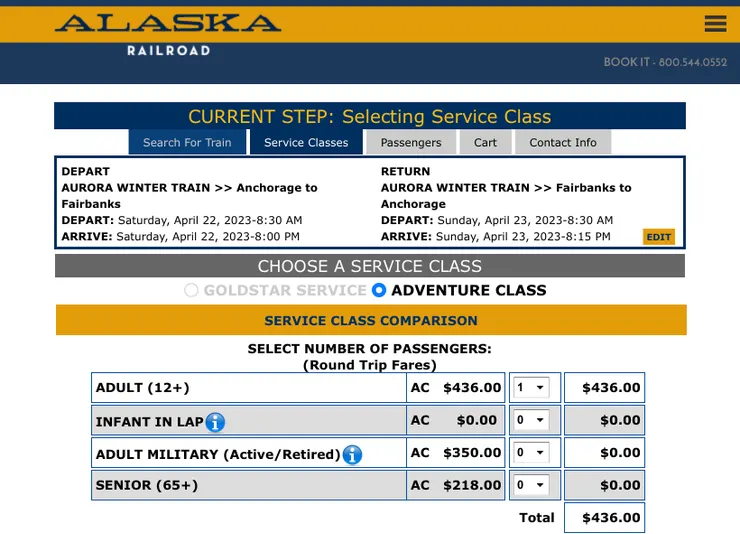This screenshot has width=740, height=534.
Task: Select the Adventure Class radio button
Action: click(379, 291)
